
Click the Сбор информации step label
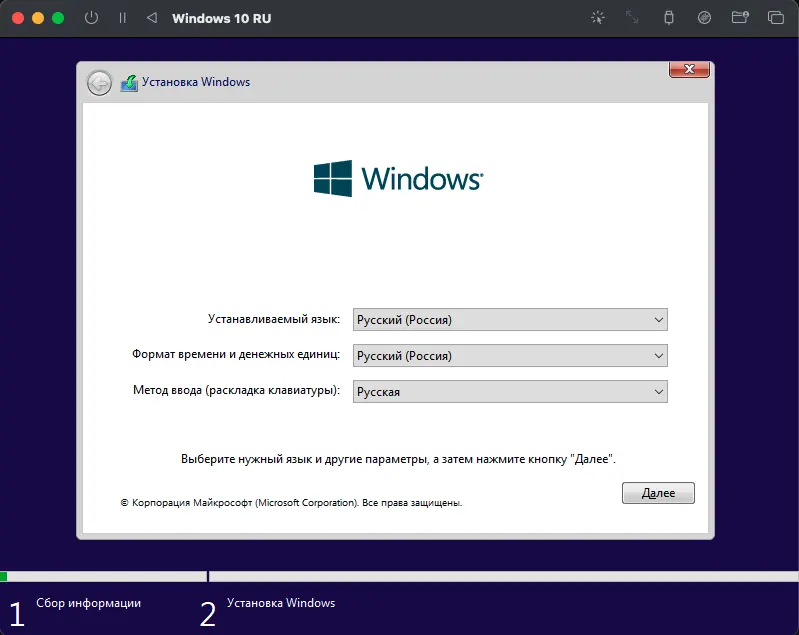(88, 603)
